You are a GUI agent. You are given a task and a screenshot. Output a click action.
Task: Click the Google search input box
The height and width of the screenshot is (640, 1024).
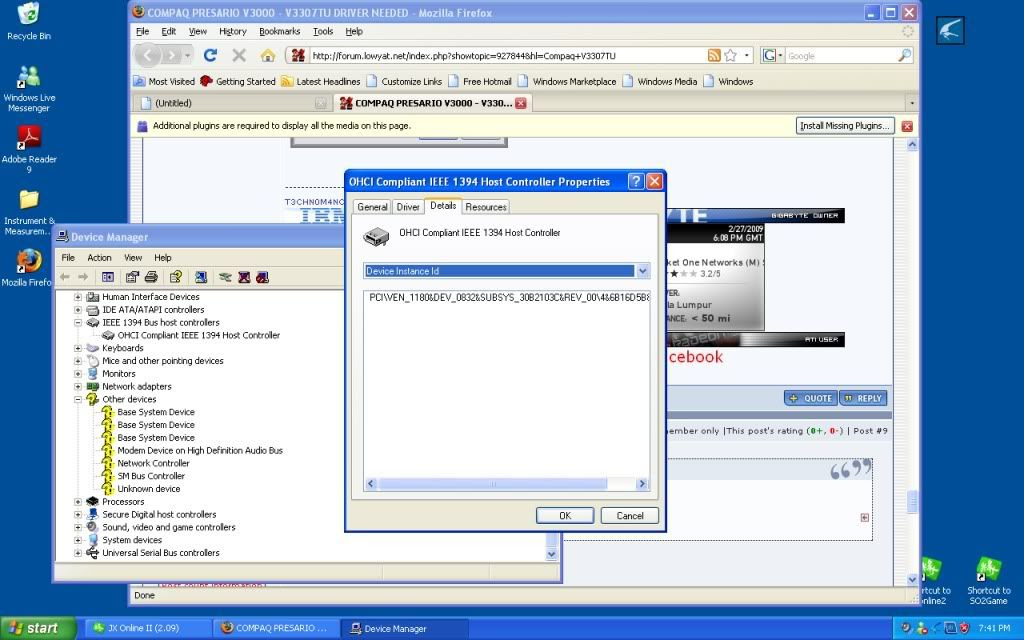[840, 56]
